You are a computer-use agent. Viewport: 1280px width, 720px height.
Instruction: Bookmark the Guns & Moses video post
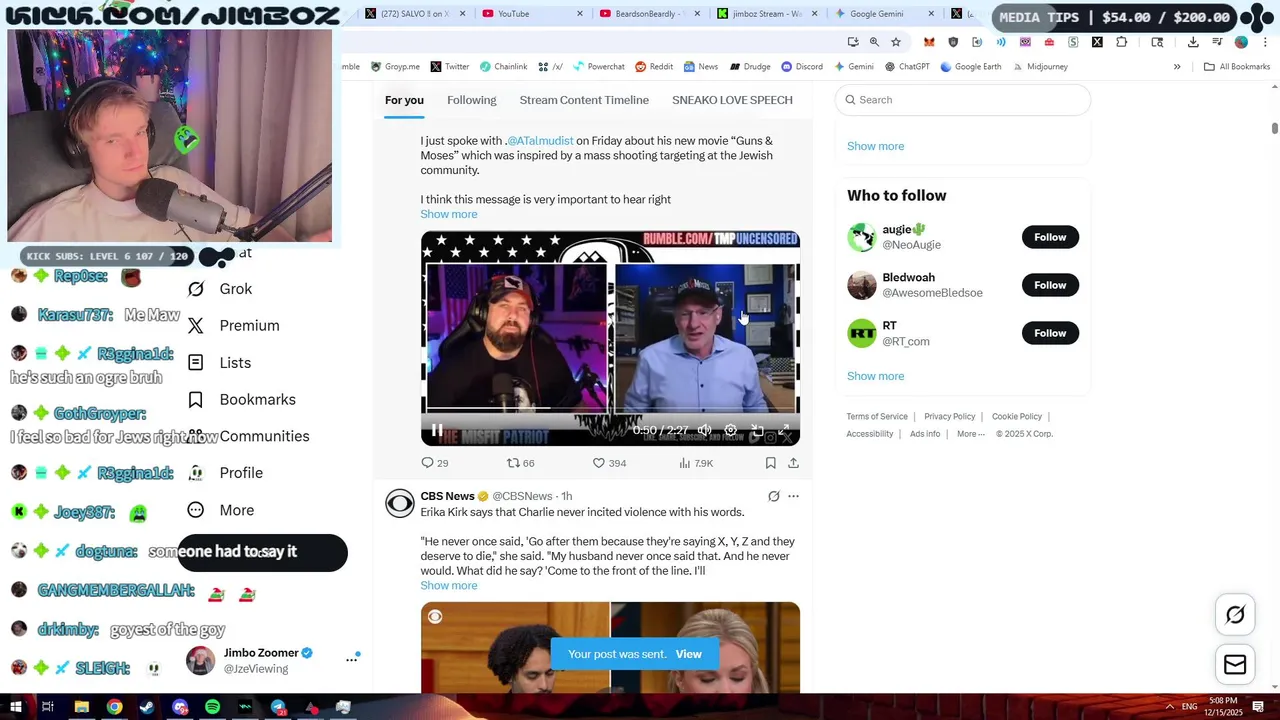[x=770, y=463]
